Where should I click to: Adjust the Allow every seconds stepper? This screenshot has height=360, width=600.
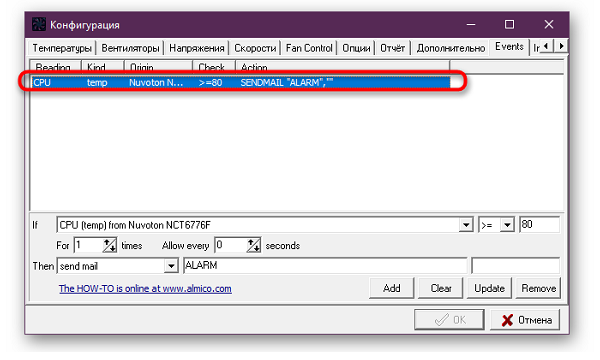[x=253, y=245]
